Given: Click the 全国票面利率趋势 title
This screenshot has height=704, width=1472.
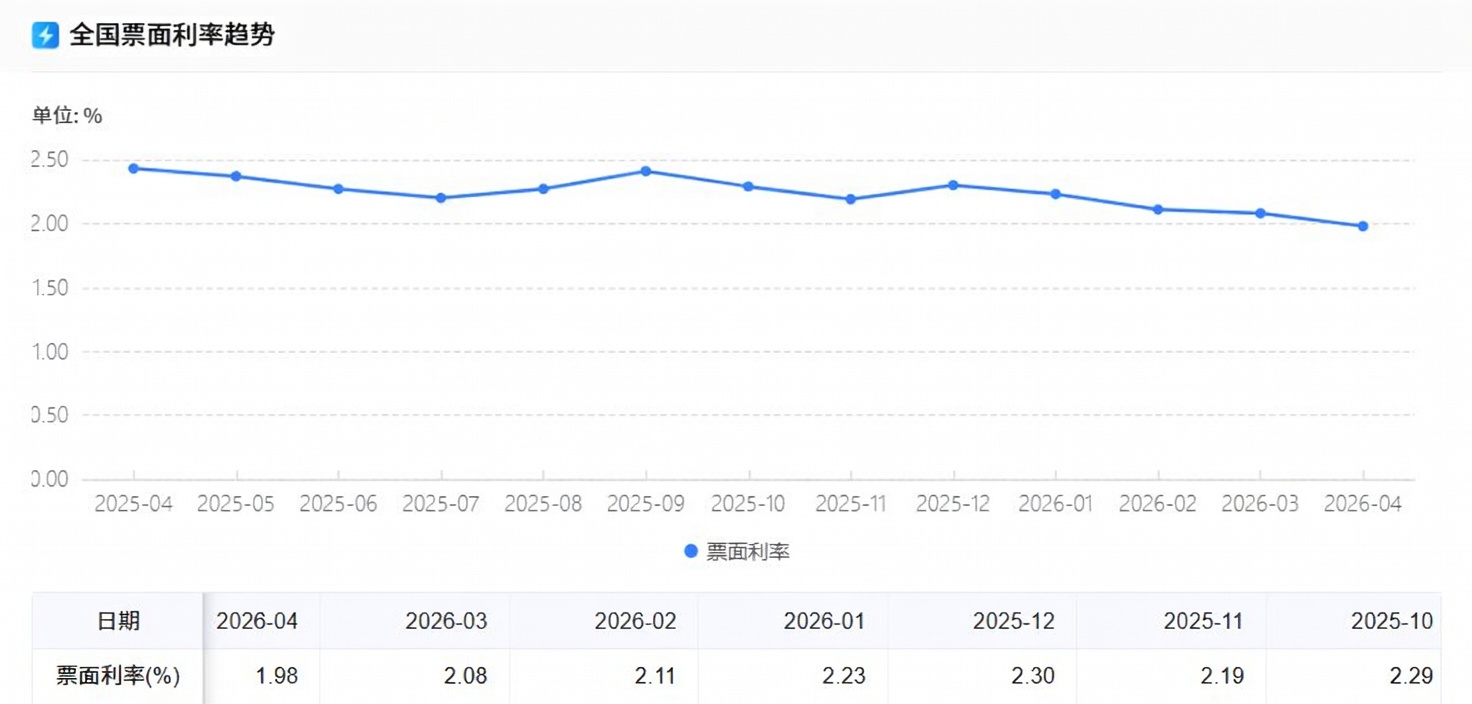Looking at the screenshot, I should click(173, 34).
